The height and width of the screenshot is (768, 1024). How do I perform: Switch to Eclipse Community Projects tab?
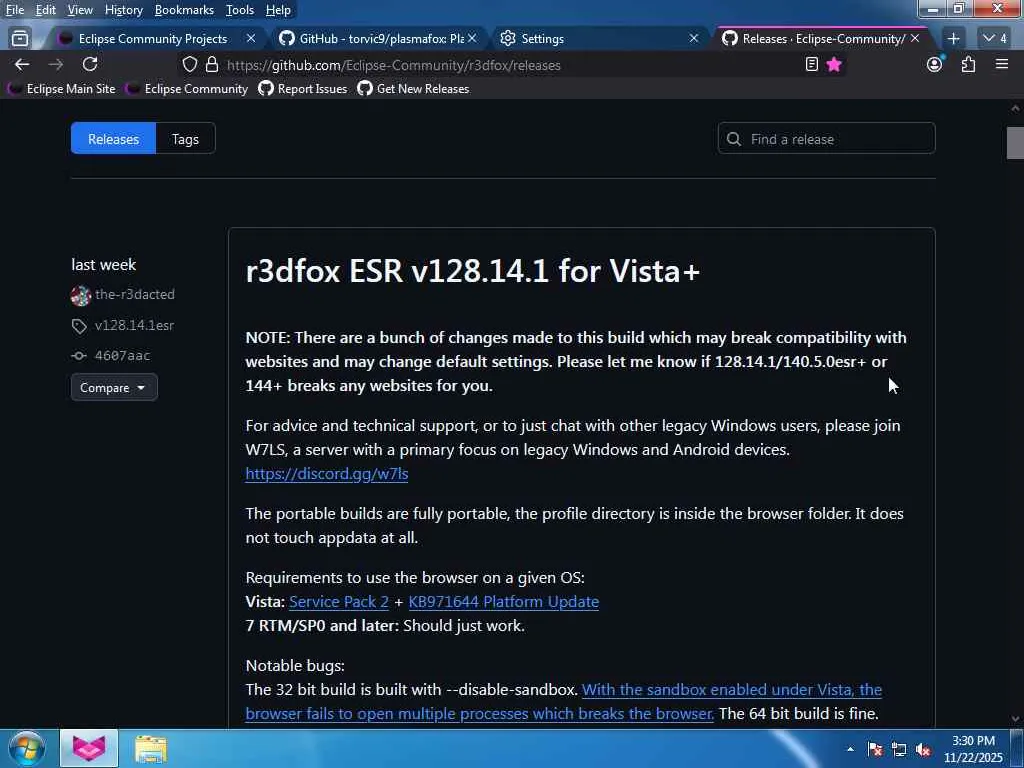coord(153,39)
